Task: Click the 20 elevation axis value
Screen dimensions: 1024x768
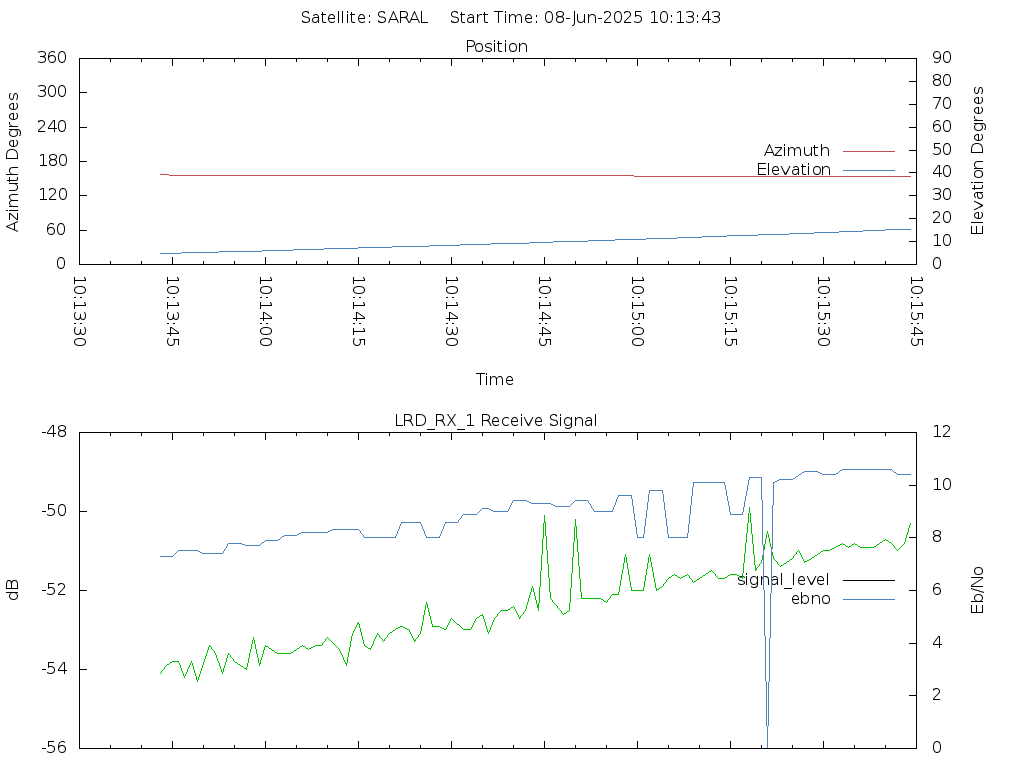Action: point(942,217)
